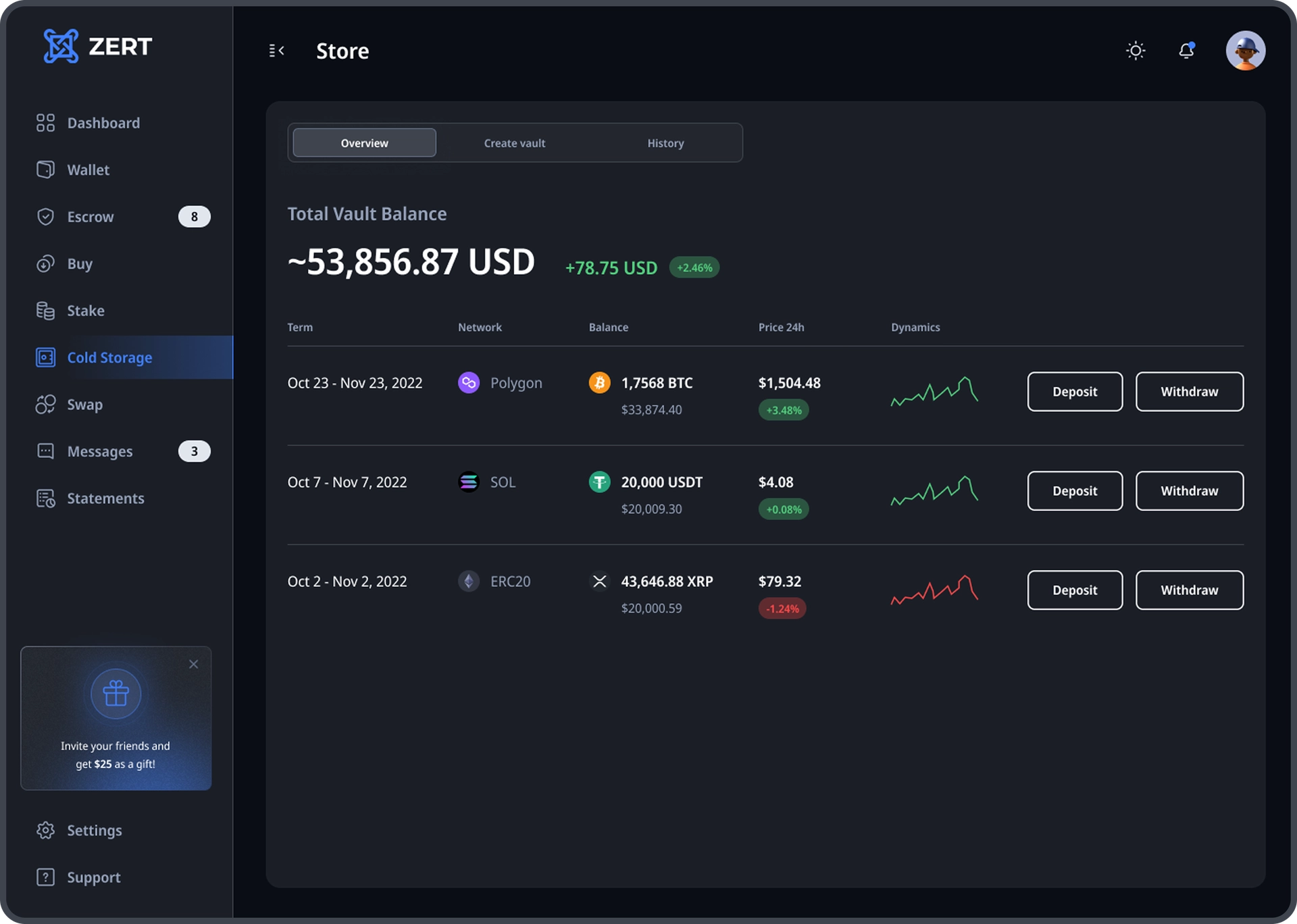Open notifications bell icon
The image size is (1297, 924).
(1186, 51)
